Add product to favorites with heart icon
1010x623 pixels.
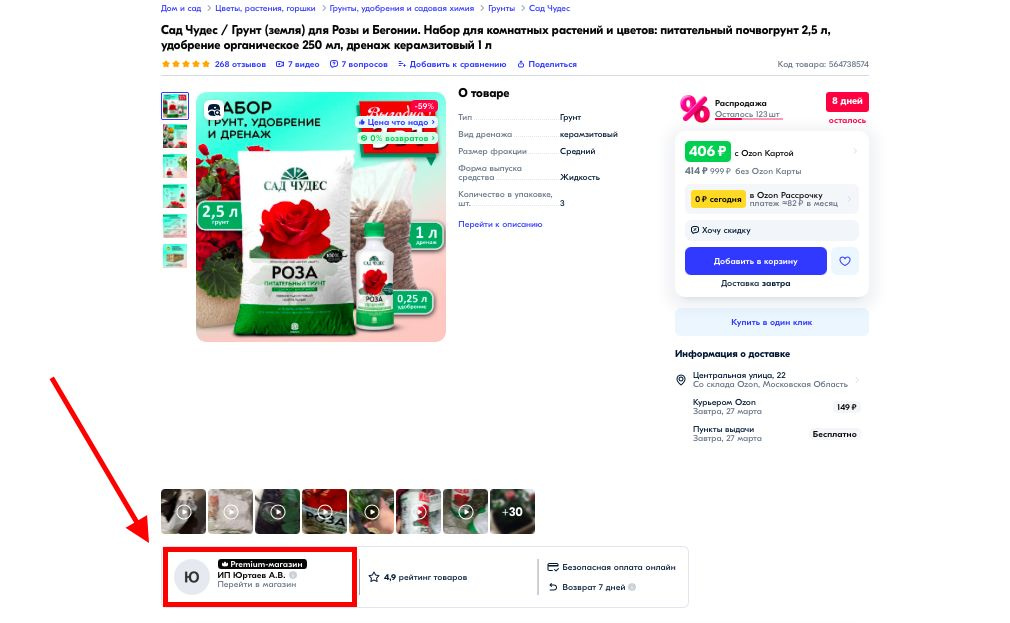click(x=844, y=261)
